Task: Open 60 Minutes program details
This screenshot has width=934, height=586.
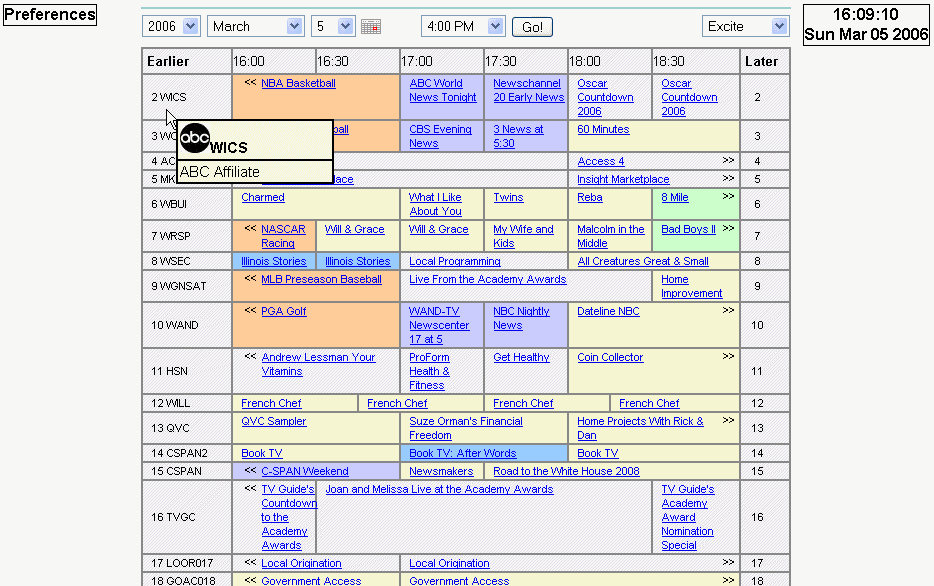Action: click(x=603, y=129)
